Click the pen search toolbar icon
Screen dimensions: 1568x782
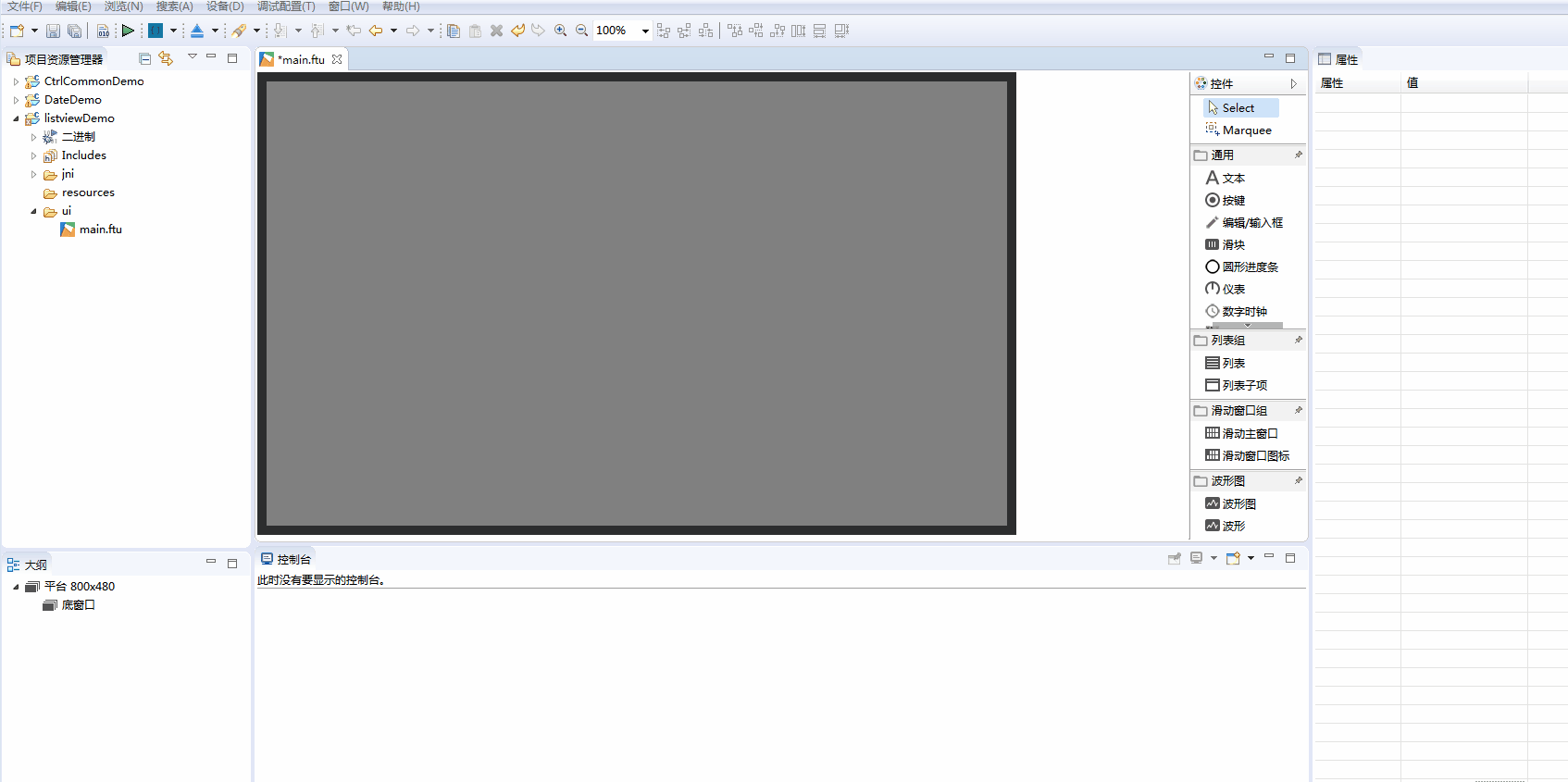(x=239, y=31)
